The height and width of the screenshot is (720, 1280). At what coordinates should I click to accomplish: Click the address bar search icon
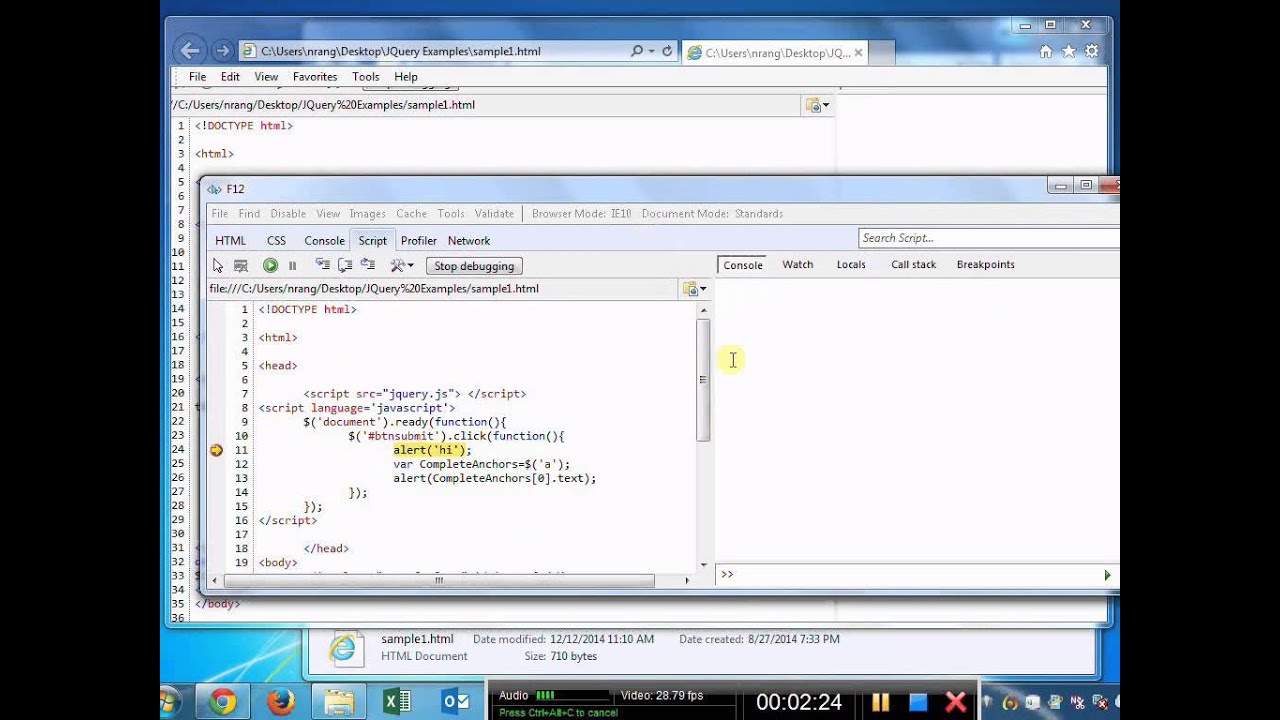(x=637, y=51)
